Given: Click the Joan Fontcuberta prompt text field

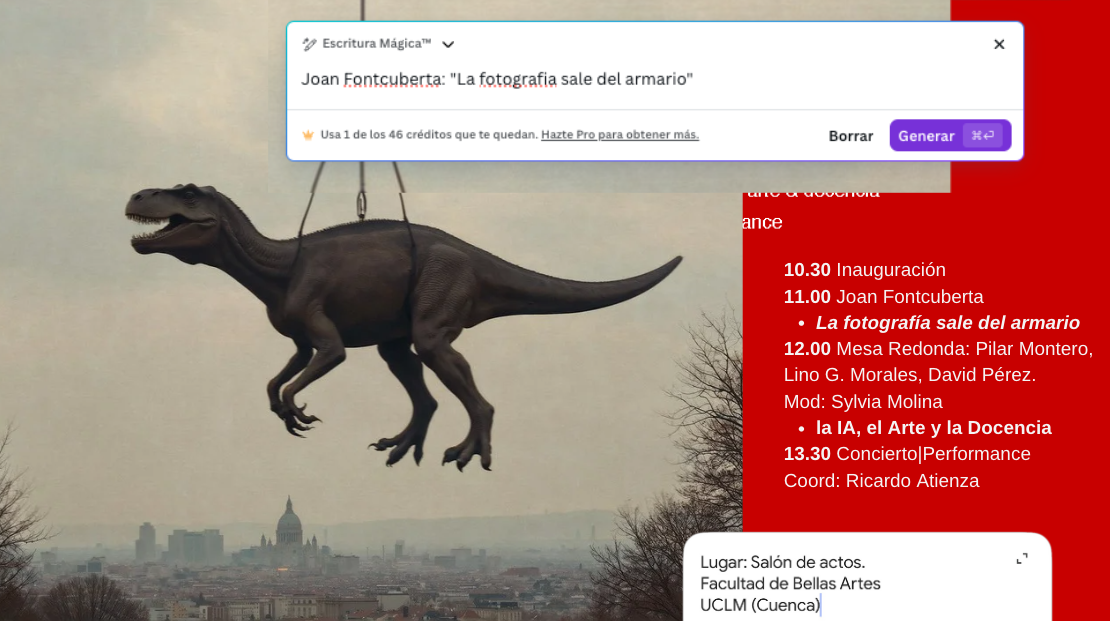Looking at the screenshot, I should (x=497, y=79).
